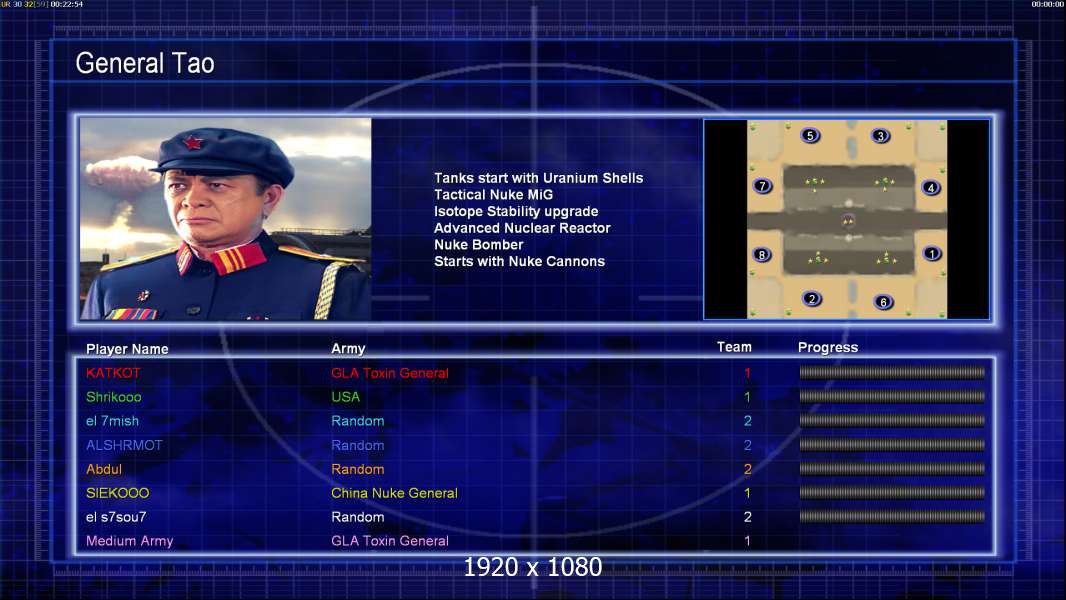Image resolution: width=1066 pixels, height=600 pixels.
Task: Click ALSHRMOT's Random army entry
Action: click(x=358, y=445)
